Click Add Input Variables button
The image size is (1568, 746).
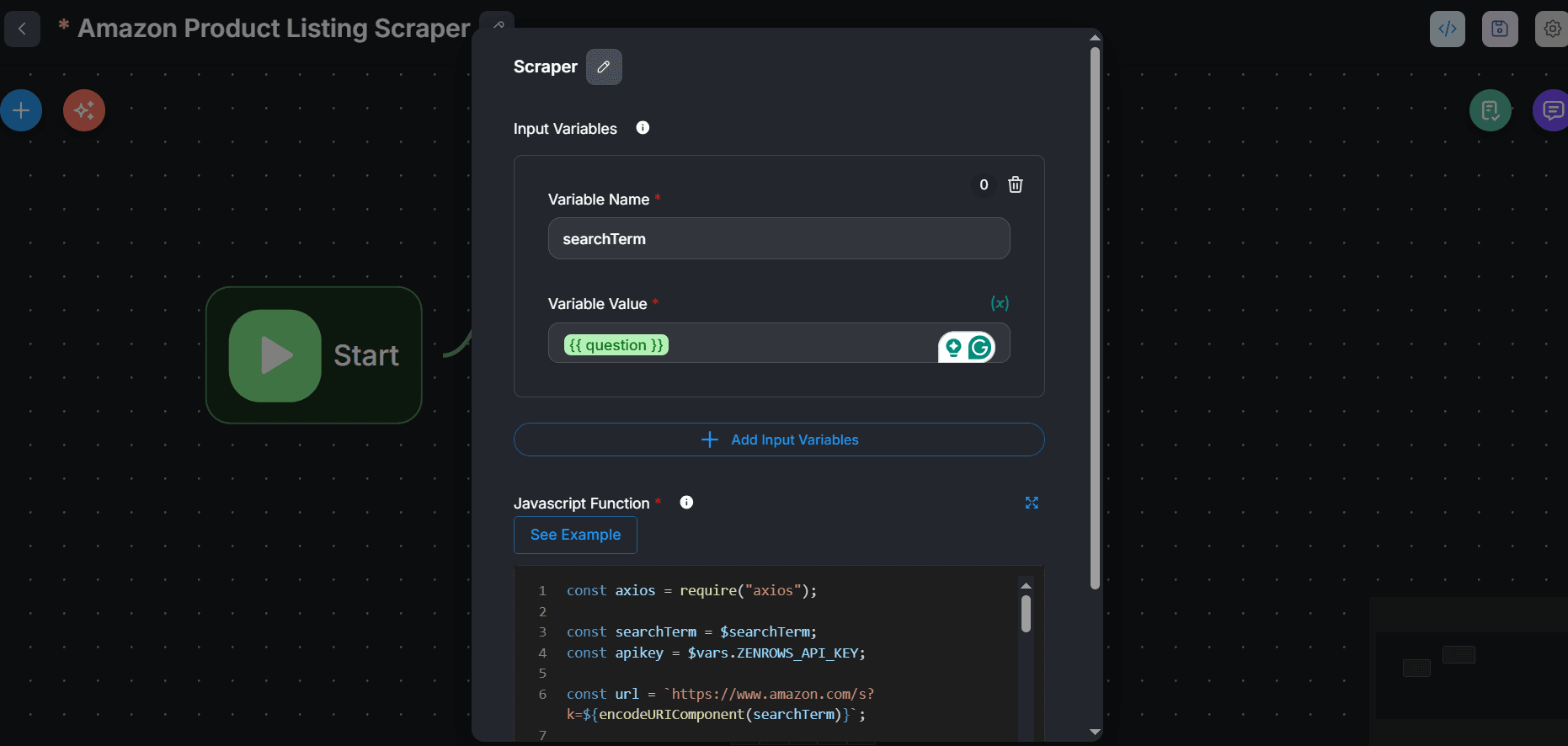click(x=779, y=440)
